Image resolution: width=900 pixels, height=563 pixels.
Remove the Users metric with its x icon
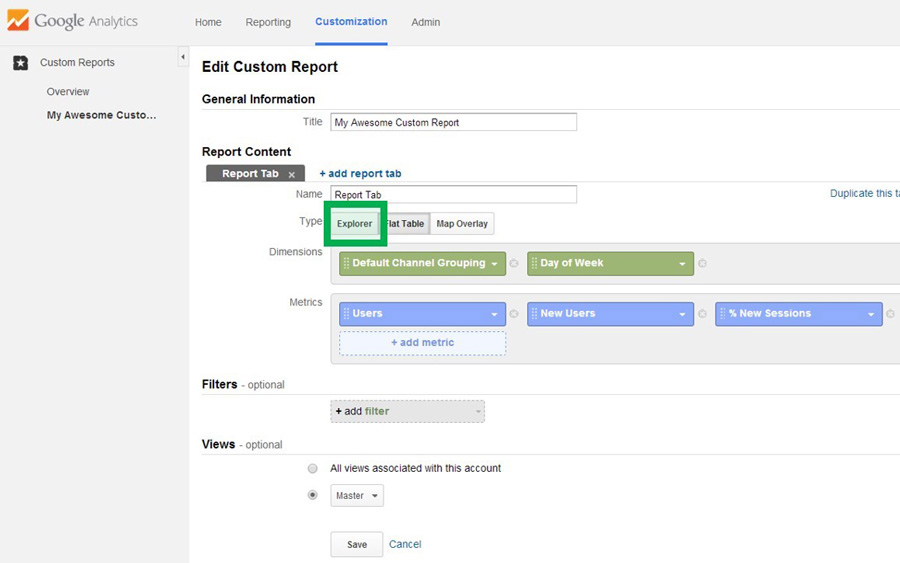(514, 314)
